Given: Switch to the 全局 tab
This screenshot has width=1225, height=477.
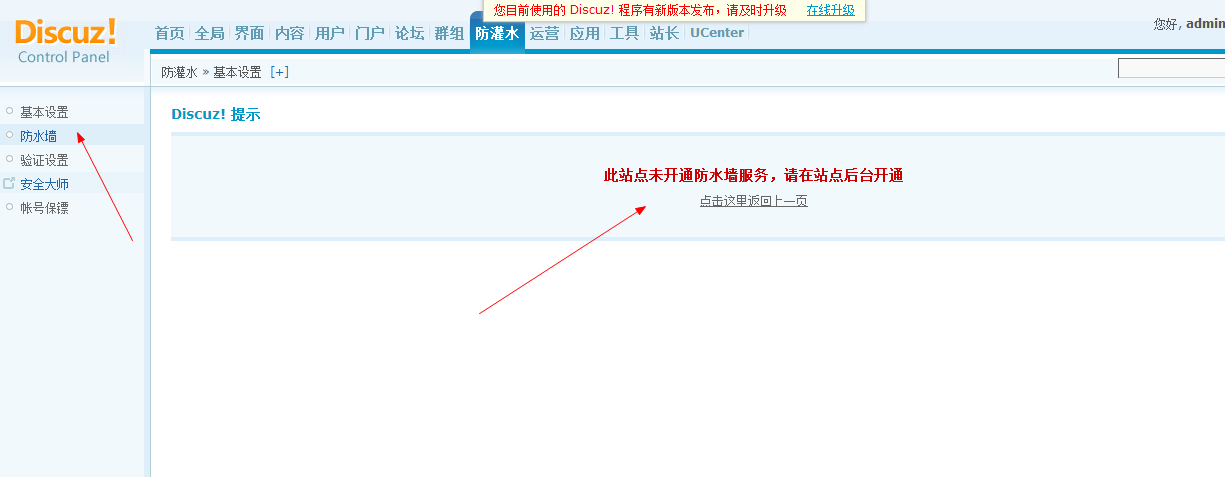Looking at the screenshot, I should coord(210,33).
